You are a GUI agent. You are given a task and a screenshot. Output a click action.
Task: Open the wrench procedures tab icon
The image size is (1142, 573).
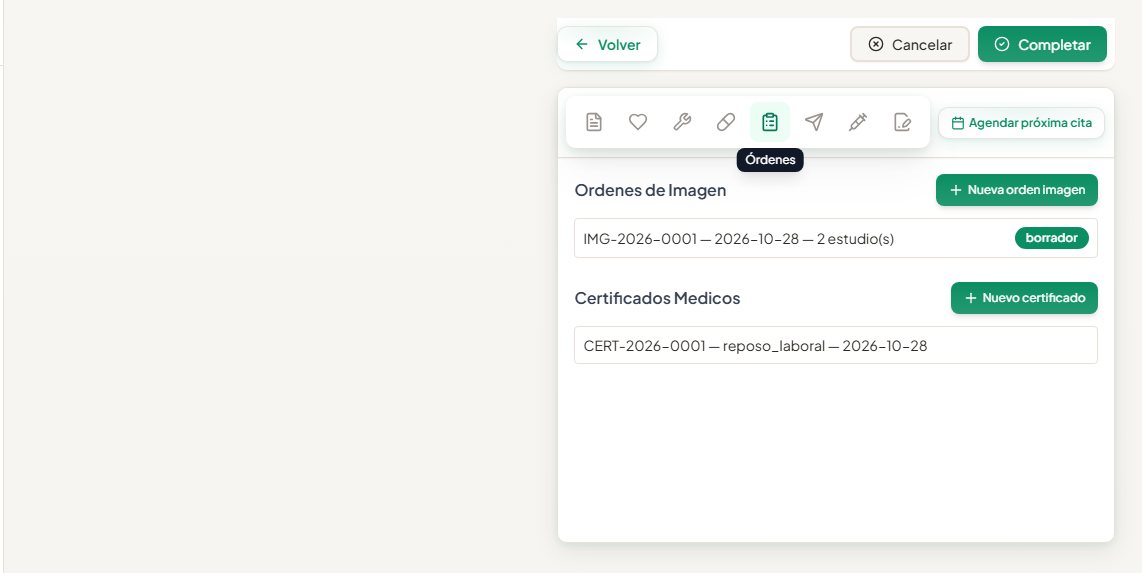682,122
